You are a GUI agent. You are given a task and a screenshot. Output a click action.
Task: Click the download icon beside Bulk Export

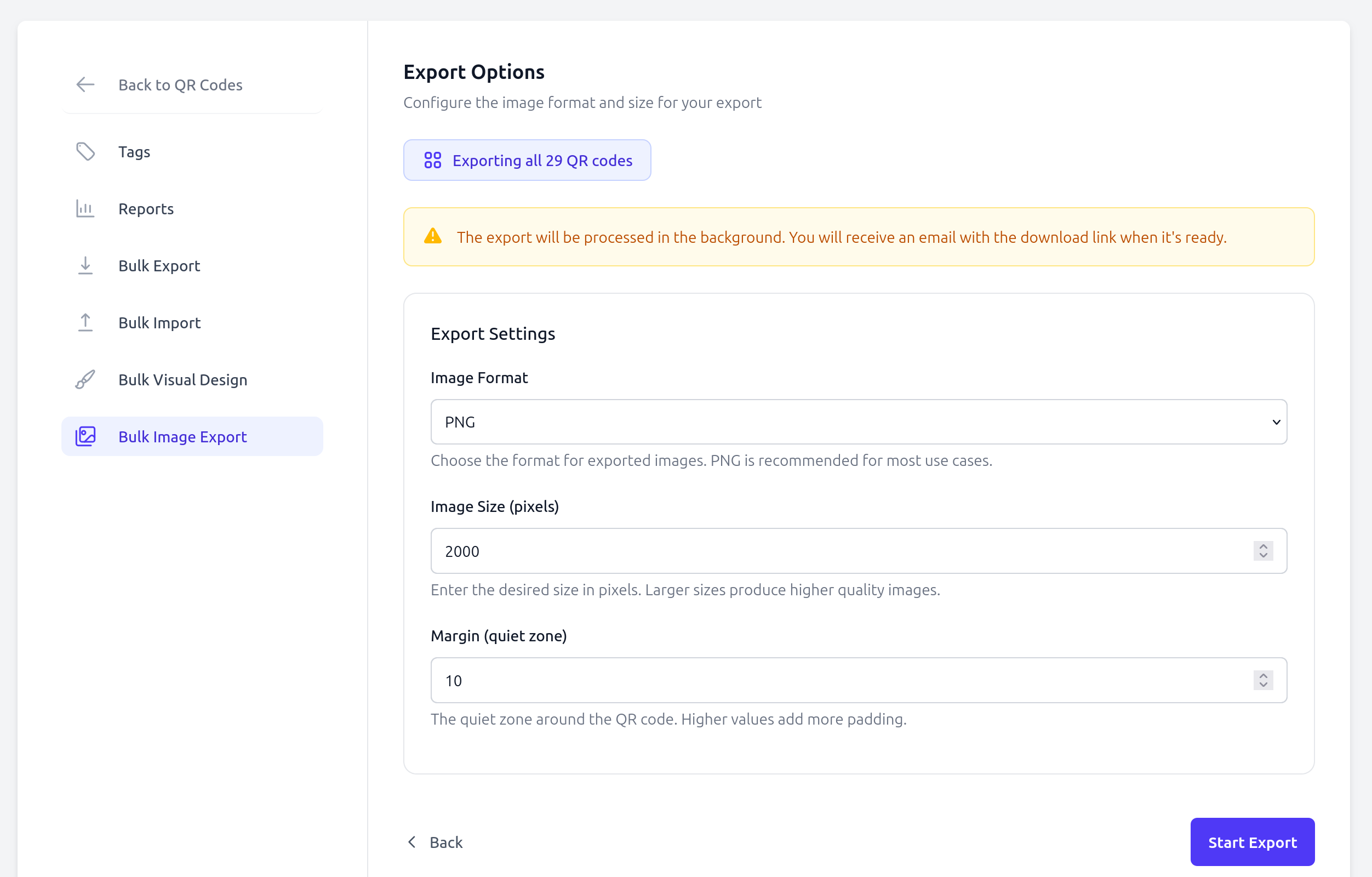pos(85,265)
